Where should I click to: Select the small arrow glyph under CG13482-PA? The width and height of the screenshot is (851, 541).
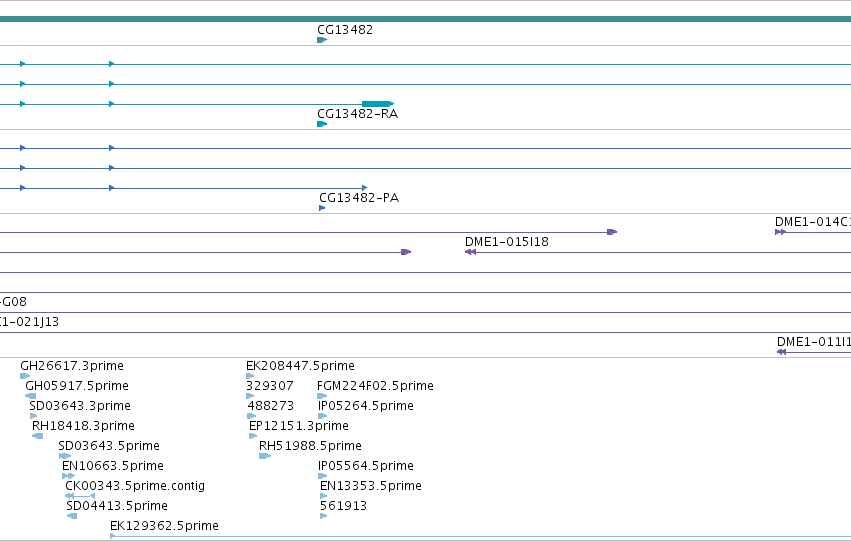point(322,208)
